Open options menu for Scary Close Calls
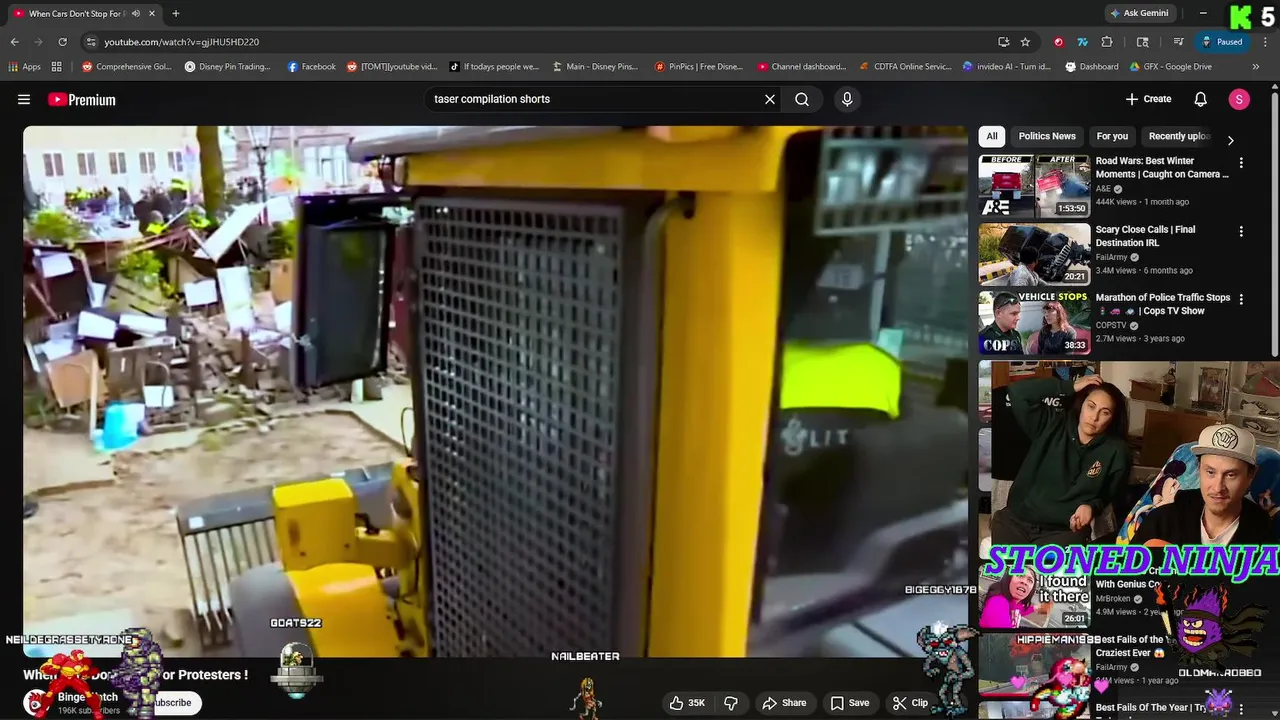 click(x=1241, y=231)
